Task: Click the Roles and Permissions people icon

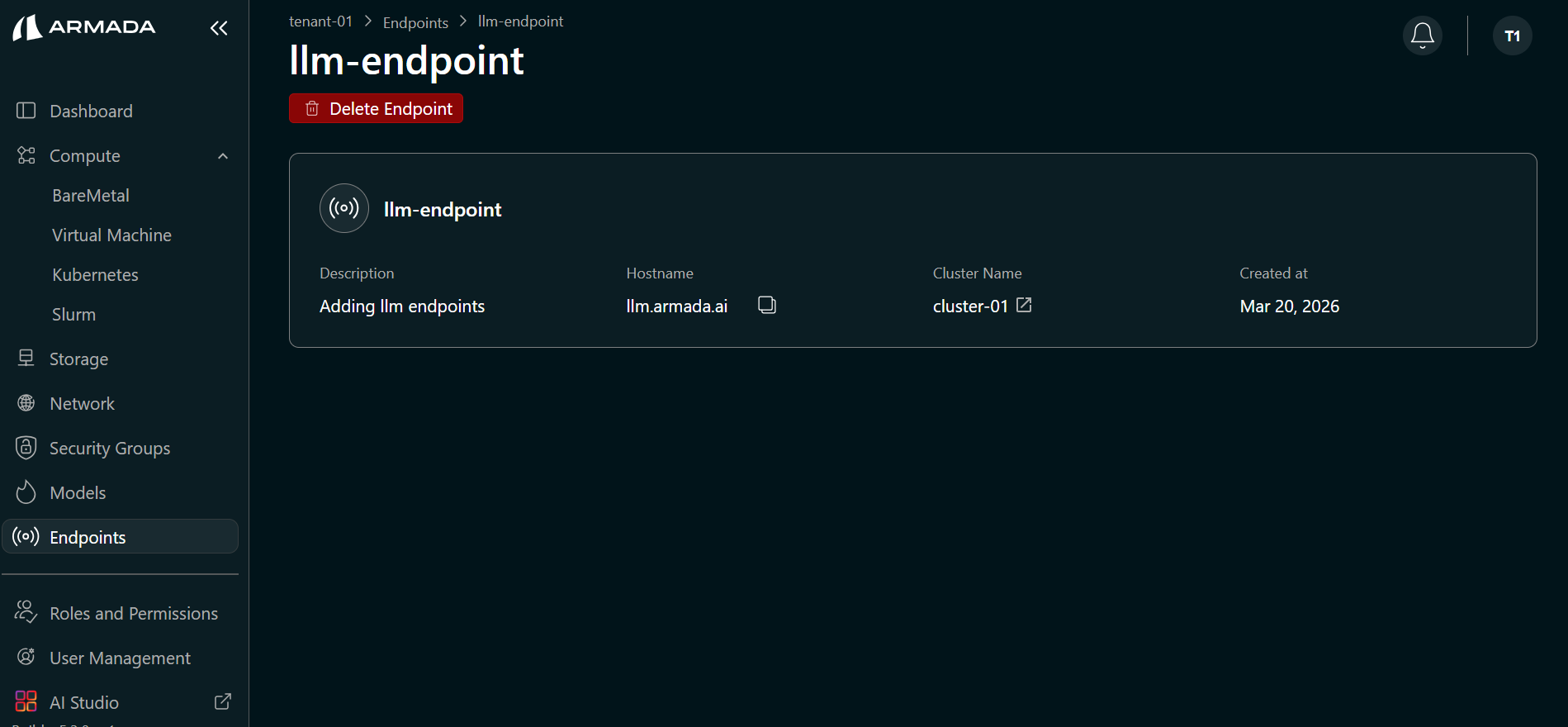Action: tap(26, 612)
